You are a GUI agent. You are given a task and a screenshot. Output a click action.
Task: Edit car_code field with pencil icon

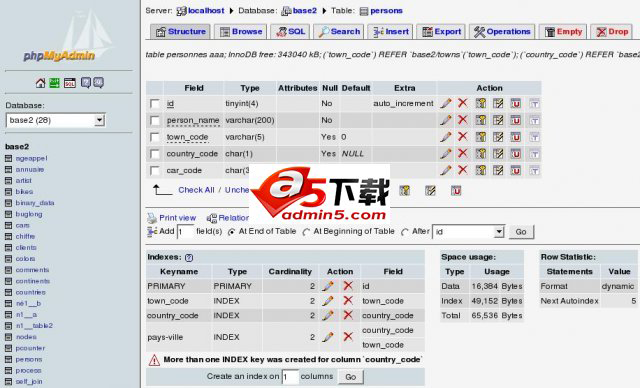click(446, 170)
